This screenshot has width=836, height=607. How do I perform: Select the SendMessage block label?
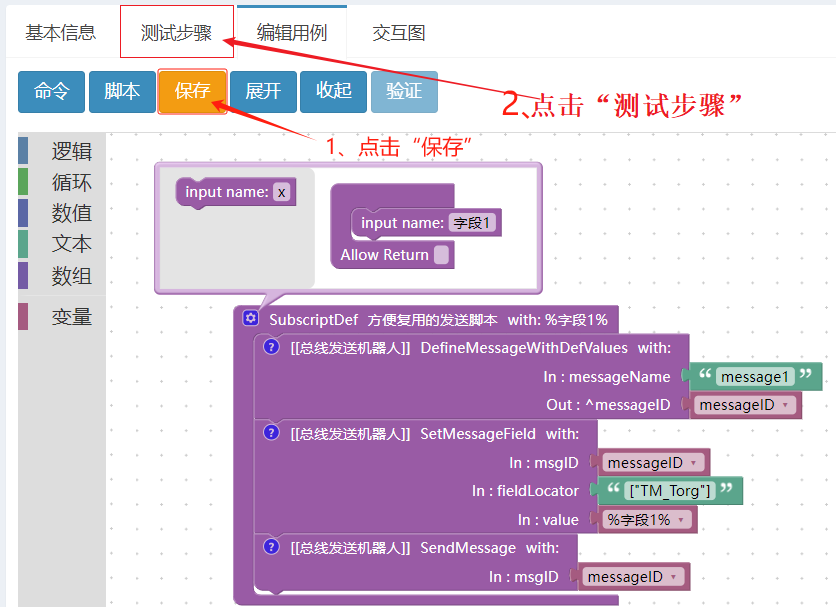click(x=468, y=548)
